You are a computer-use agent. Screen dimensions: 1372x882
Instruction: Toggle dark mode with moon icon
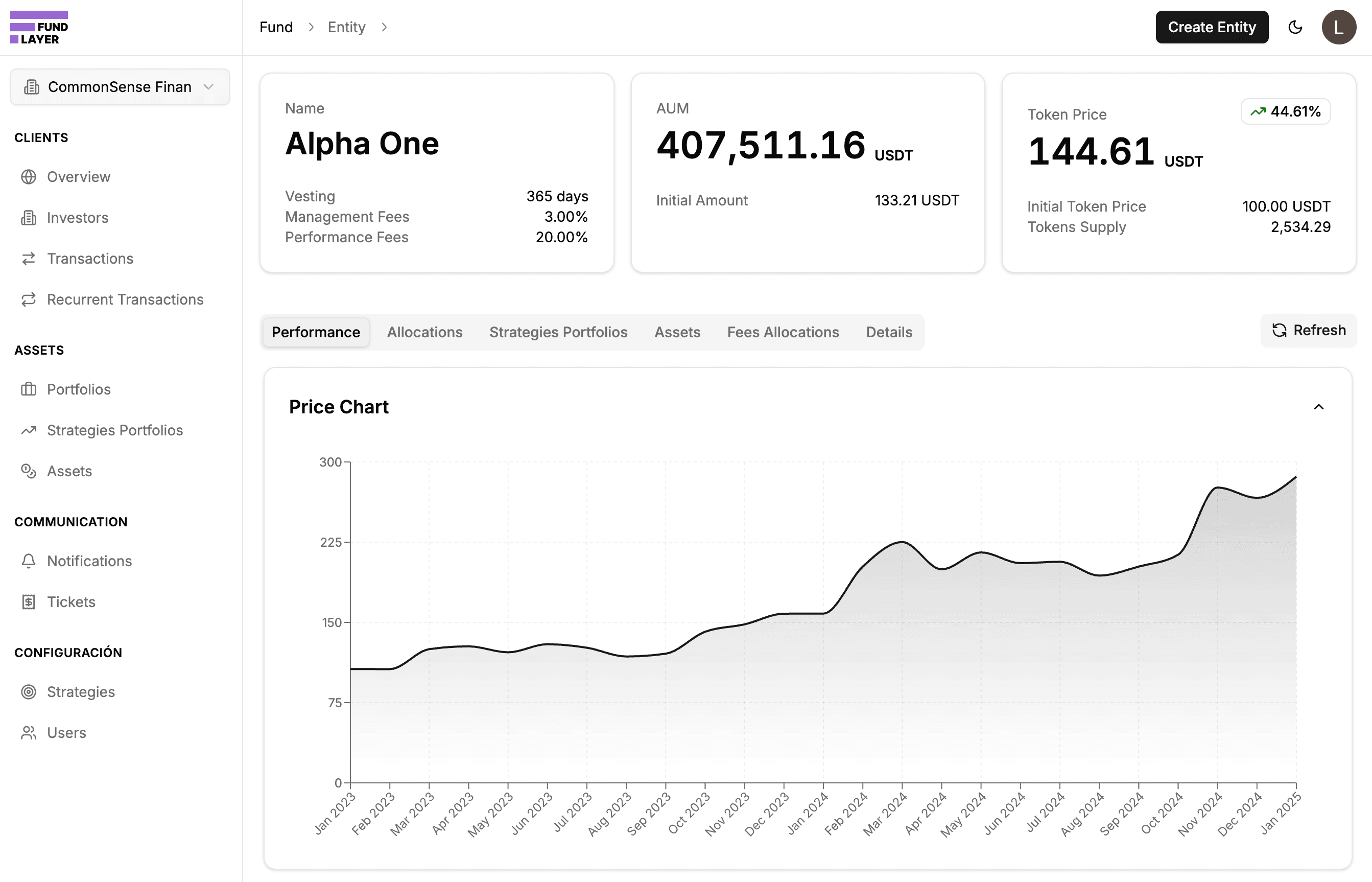tap(1295, 27)
